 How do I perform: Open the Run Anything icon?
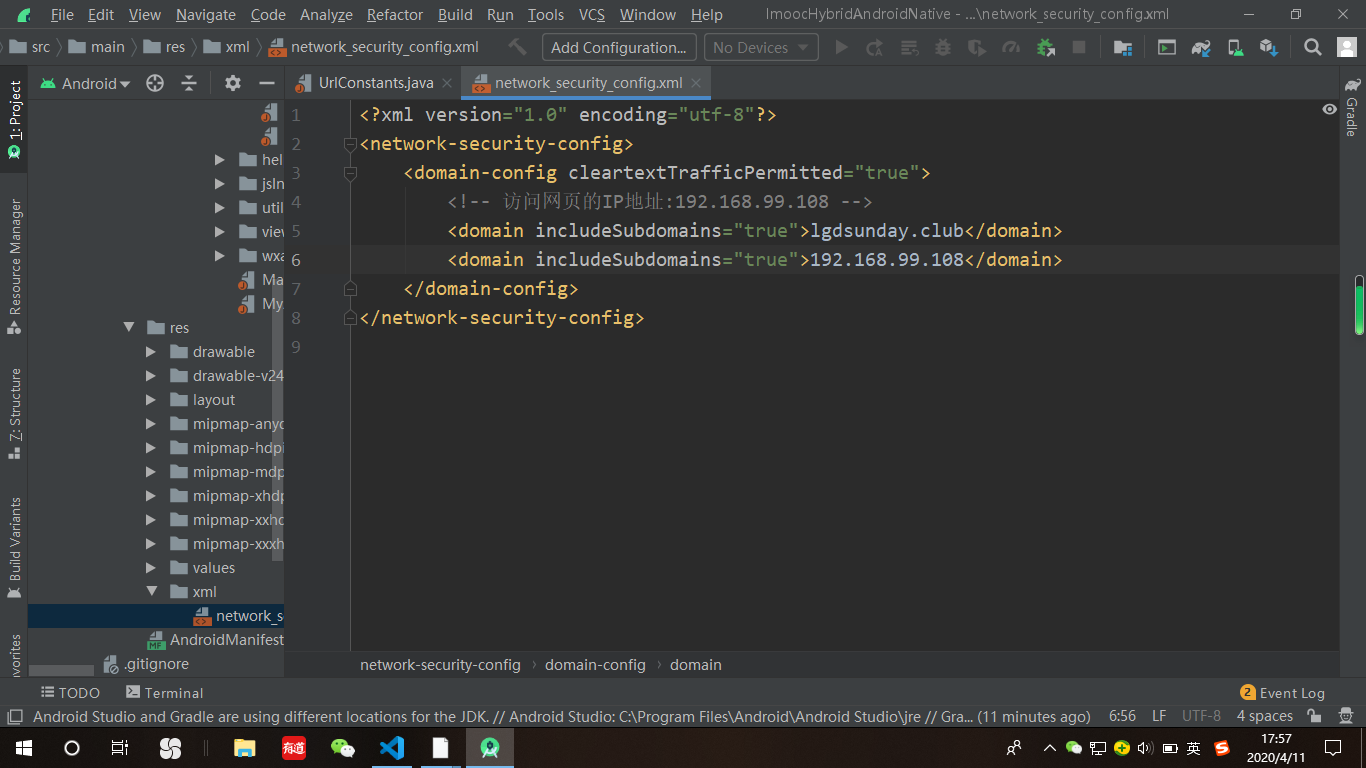pos(1167,47)
